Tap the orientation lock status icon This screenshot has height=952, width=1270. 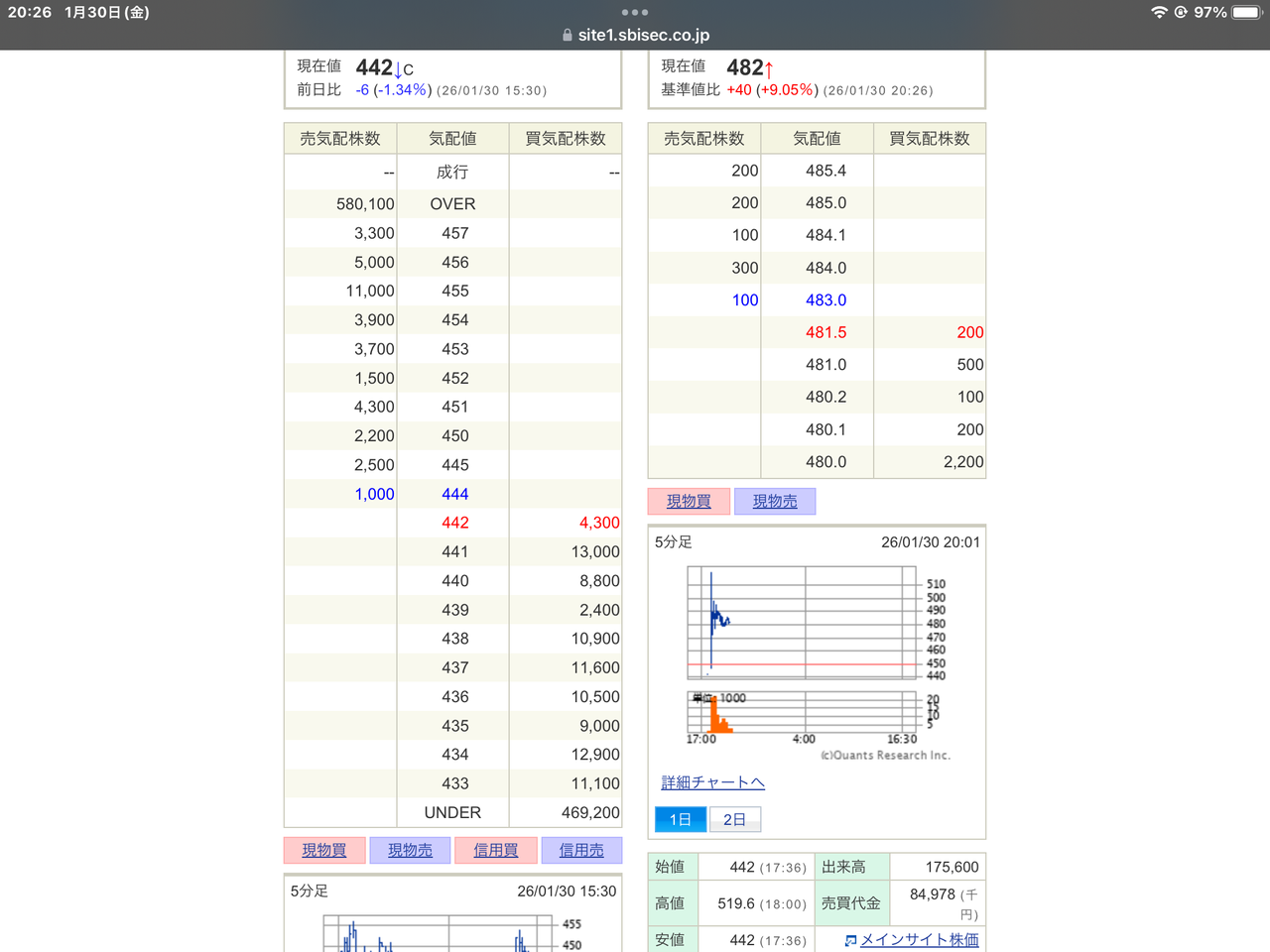pyautogui.click(x=1181, y=12)
